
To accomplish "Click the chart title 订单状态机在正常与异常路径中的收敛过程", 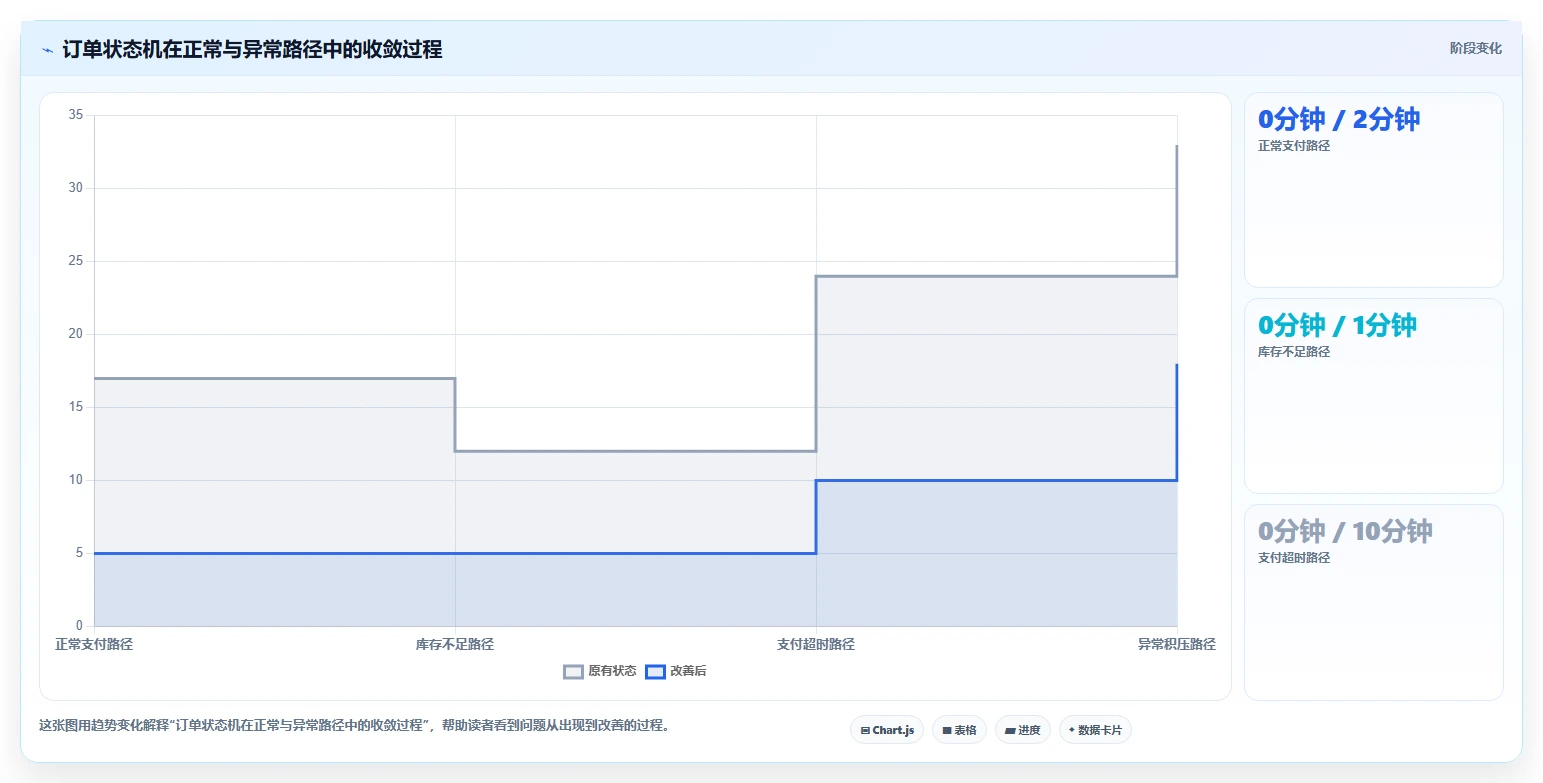I will pos(252,49).
